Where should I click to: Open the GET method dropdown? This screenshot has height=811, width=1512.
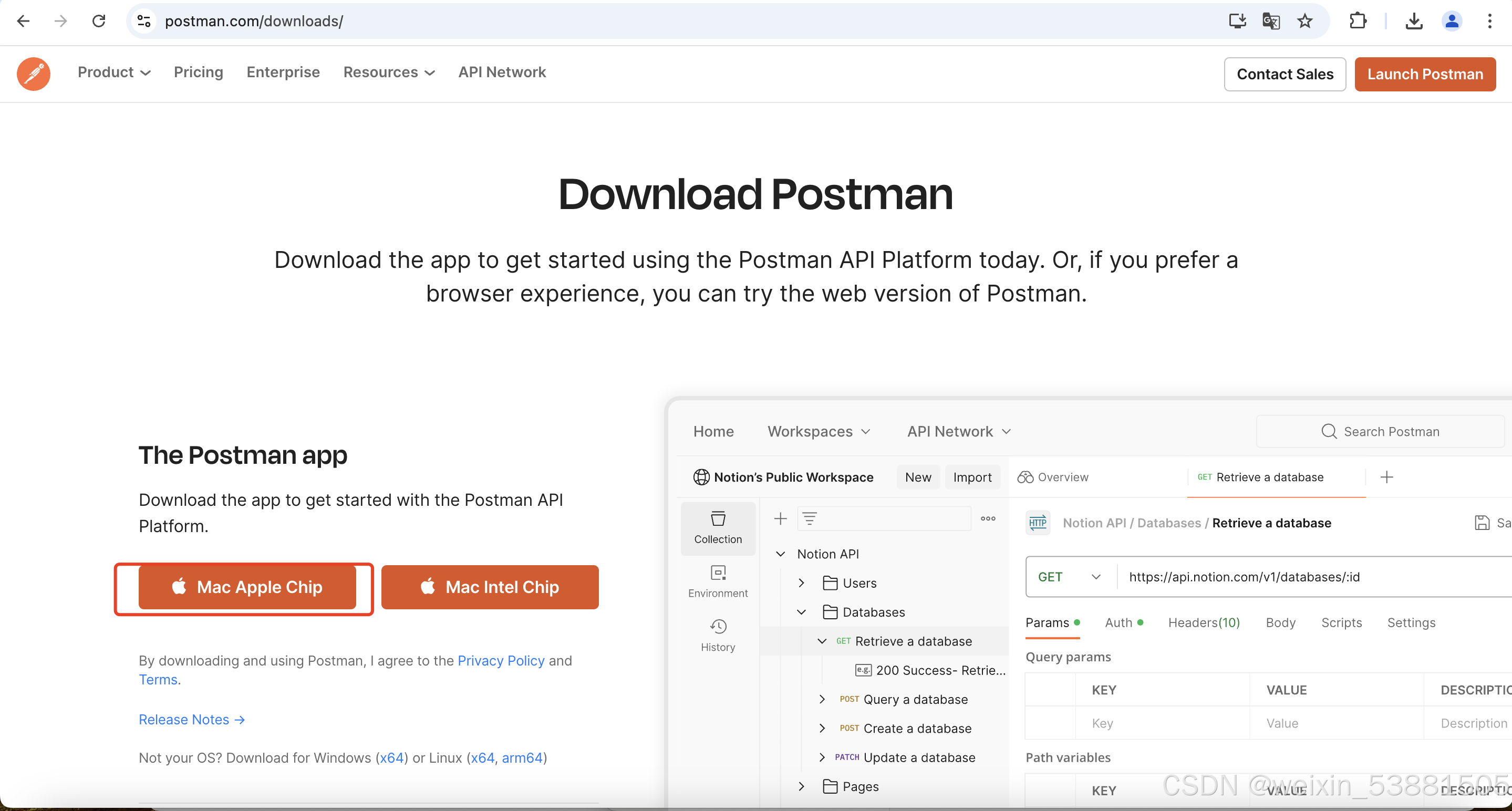click(x=1069, y=577)
